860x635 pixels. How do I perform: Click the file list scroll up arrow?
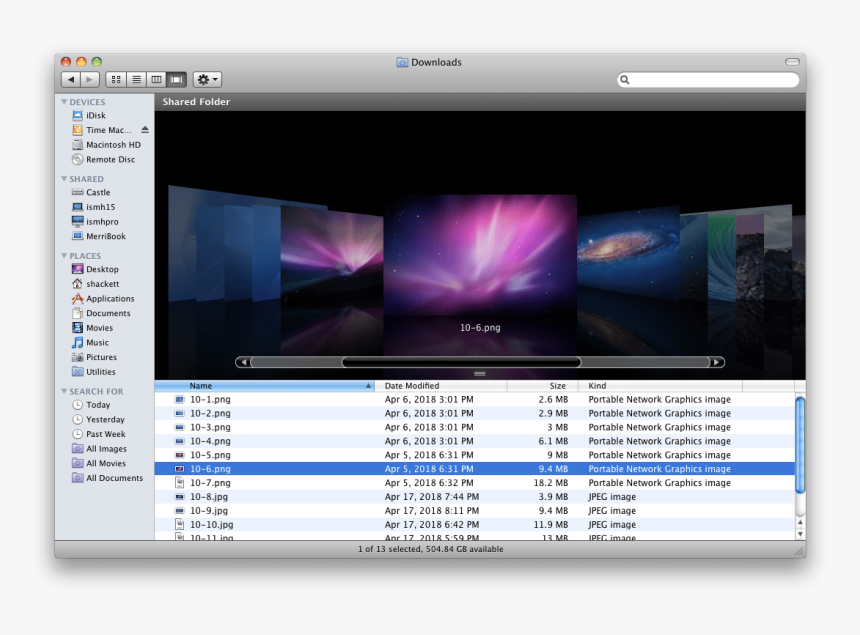[800, 523]
